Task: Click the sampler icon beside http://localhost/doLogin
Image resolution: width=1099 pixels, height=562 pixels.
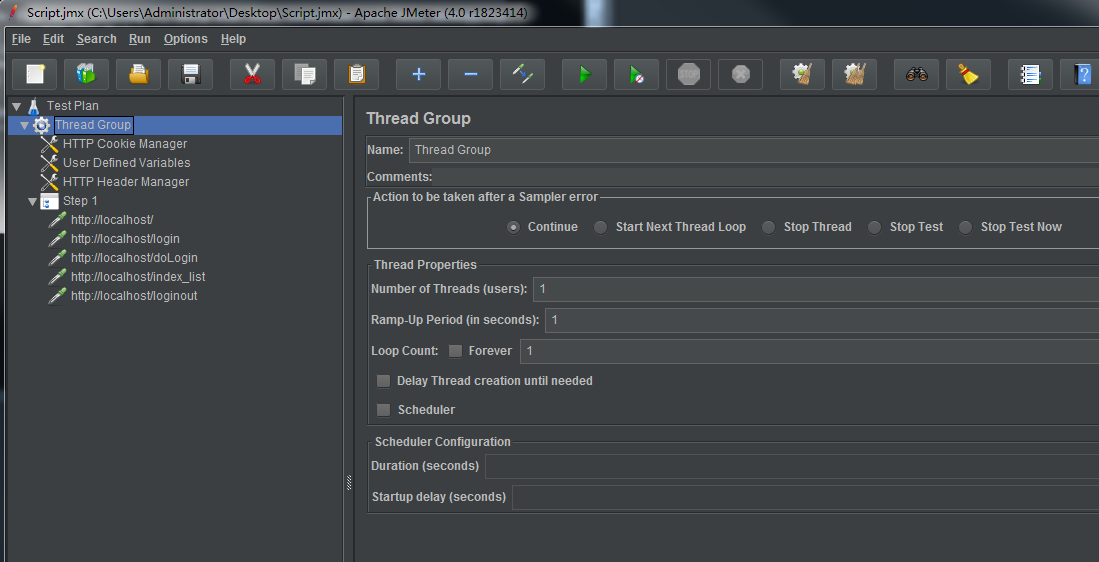Action: (x=57, y=258)
